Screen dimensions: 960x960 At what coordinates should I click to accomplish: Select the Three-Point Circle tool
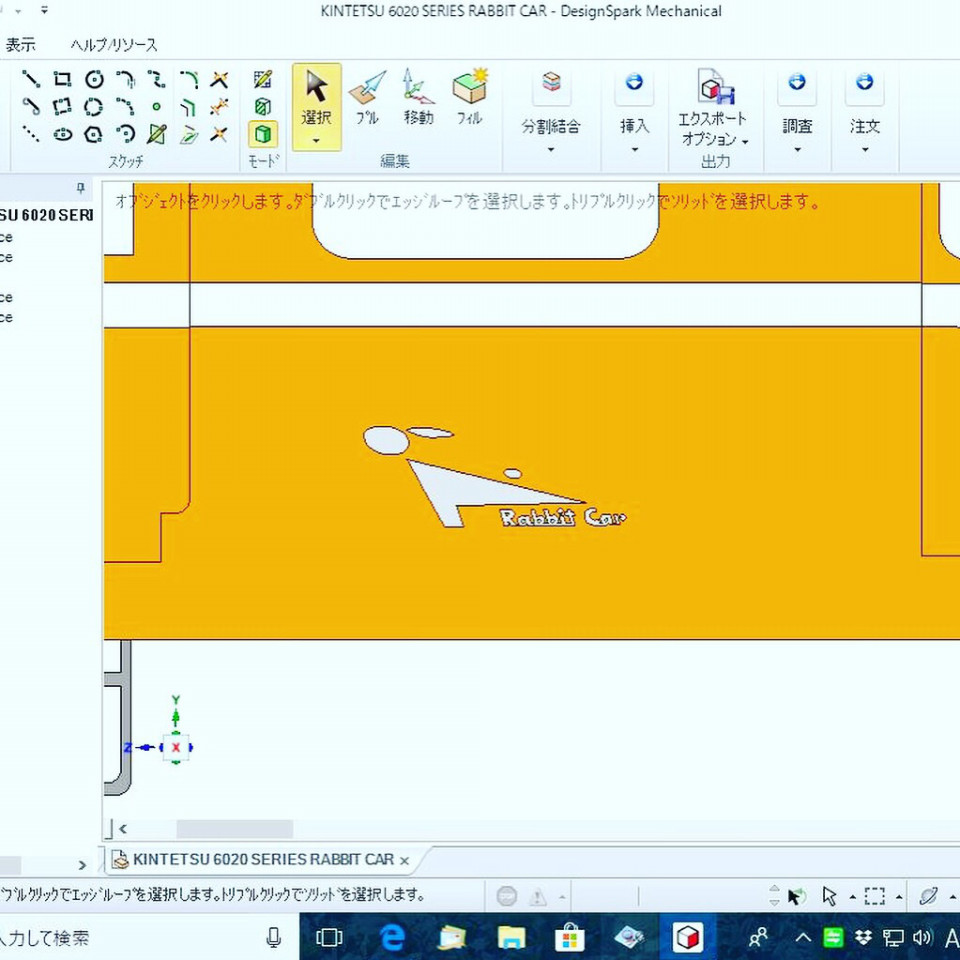(x=94, y=107)
